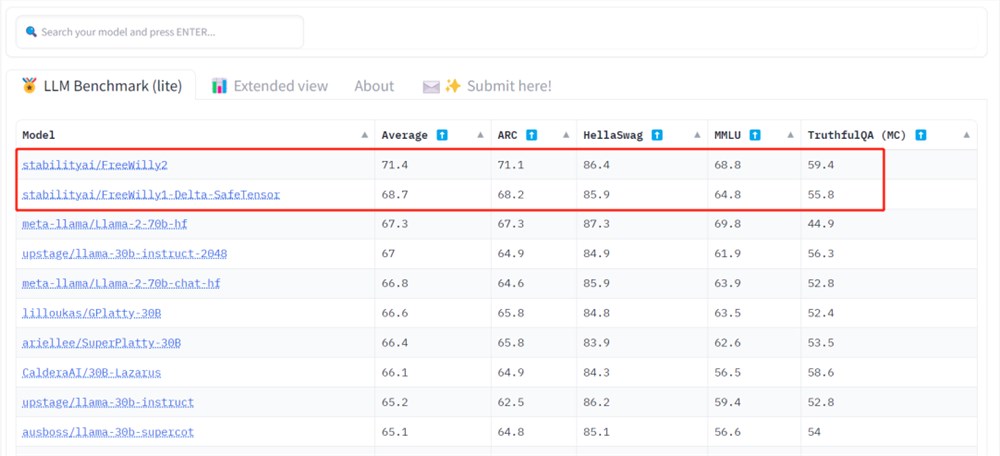Click the blue up-arrow icon next to HellaSwag

click(657, 135)
